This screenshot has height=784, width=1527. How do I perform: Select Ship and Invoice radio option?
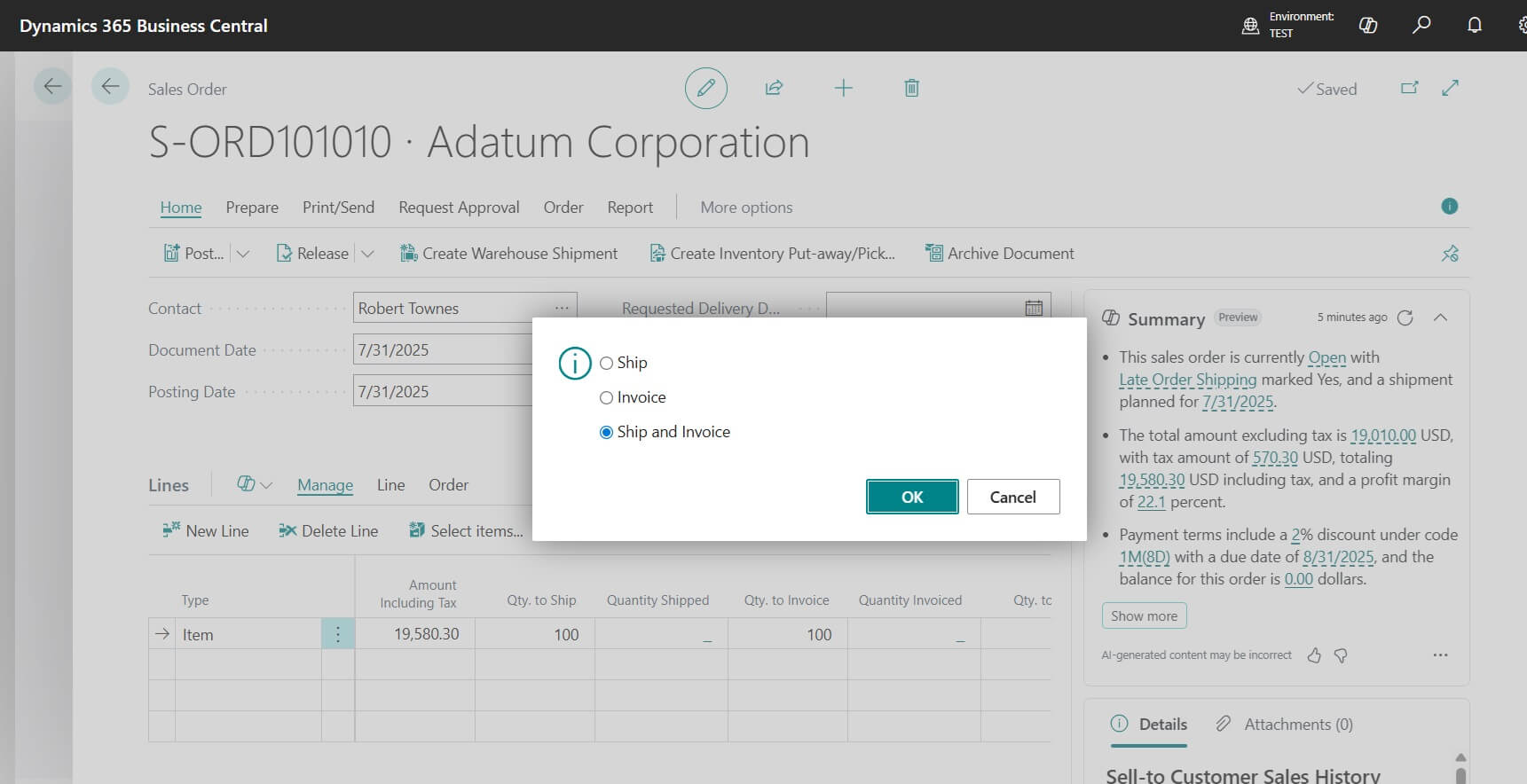tap(607, 432)
